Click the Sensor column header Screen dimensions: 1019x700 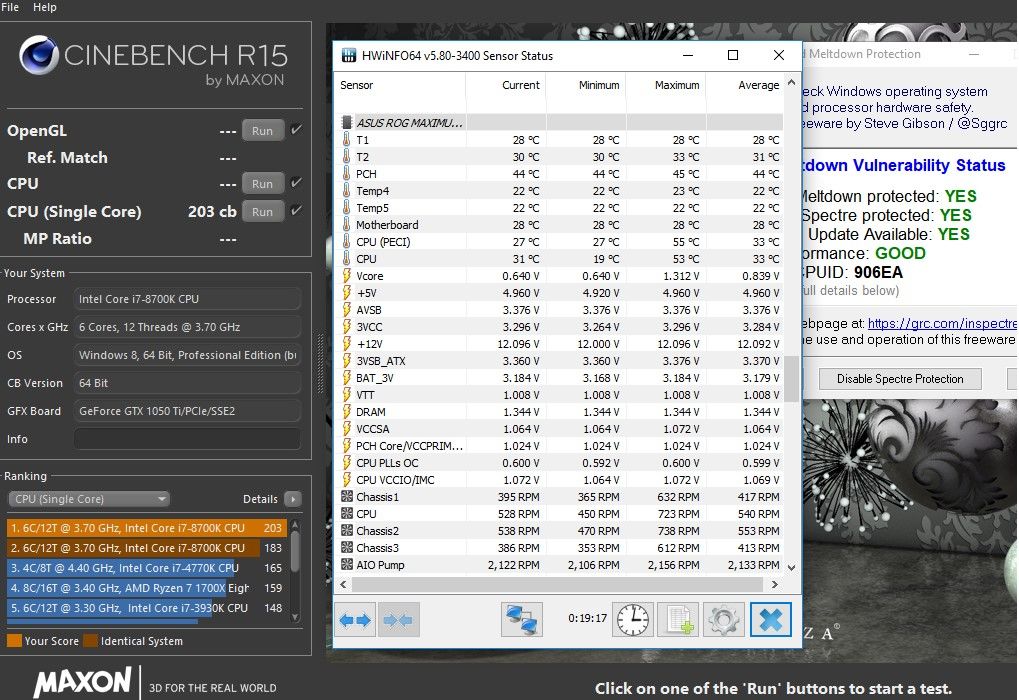tap(400, 85)
